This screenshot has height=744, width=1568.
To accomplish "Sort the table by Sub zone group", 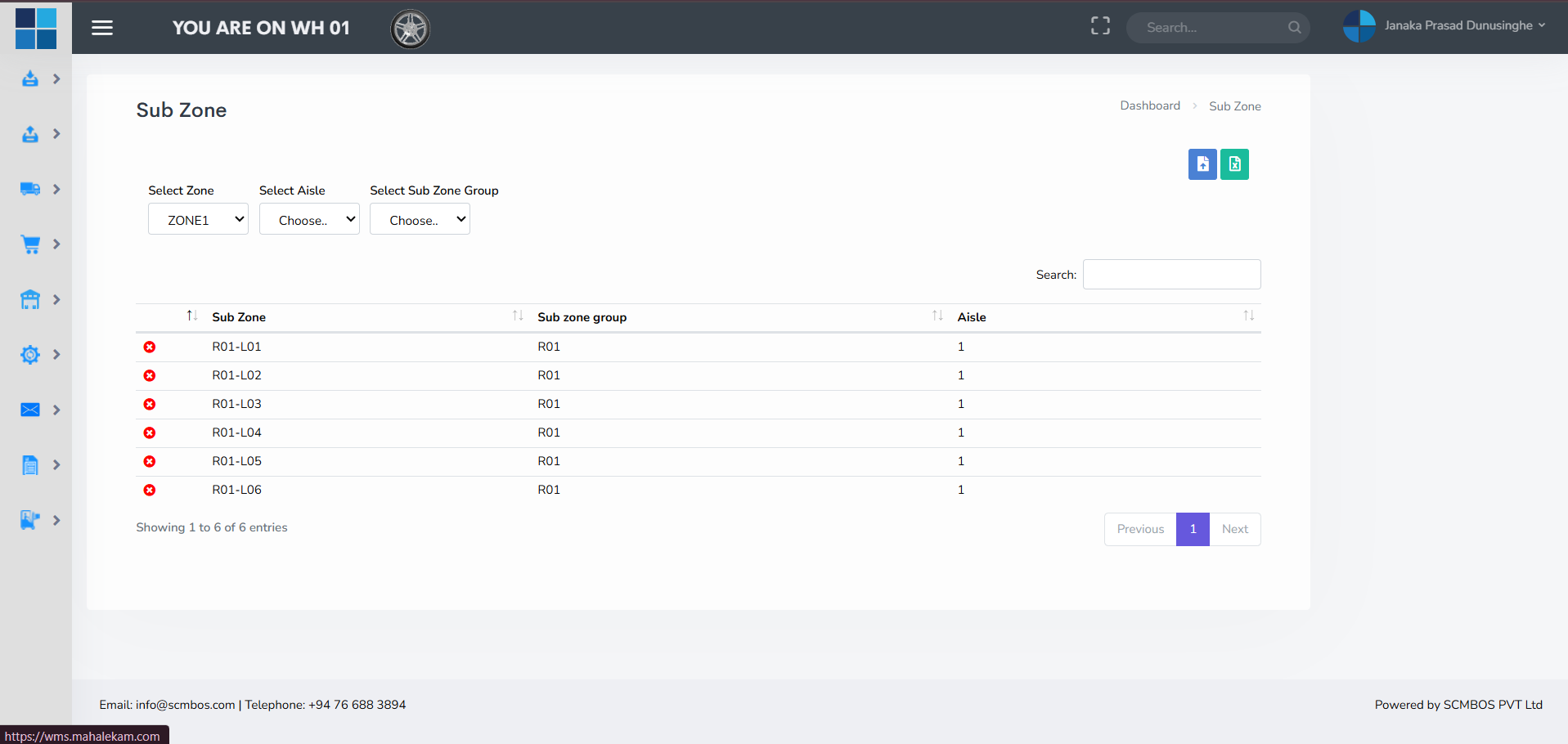I will [582, 317].
